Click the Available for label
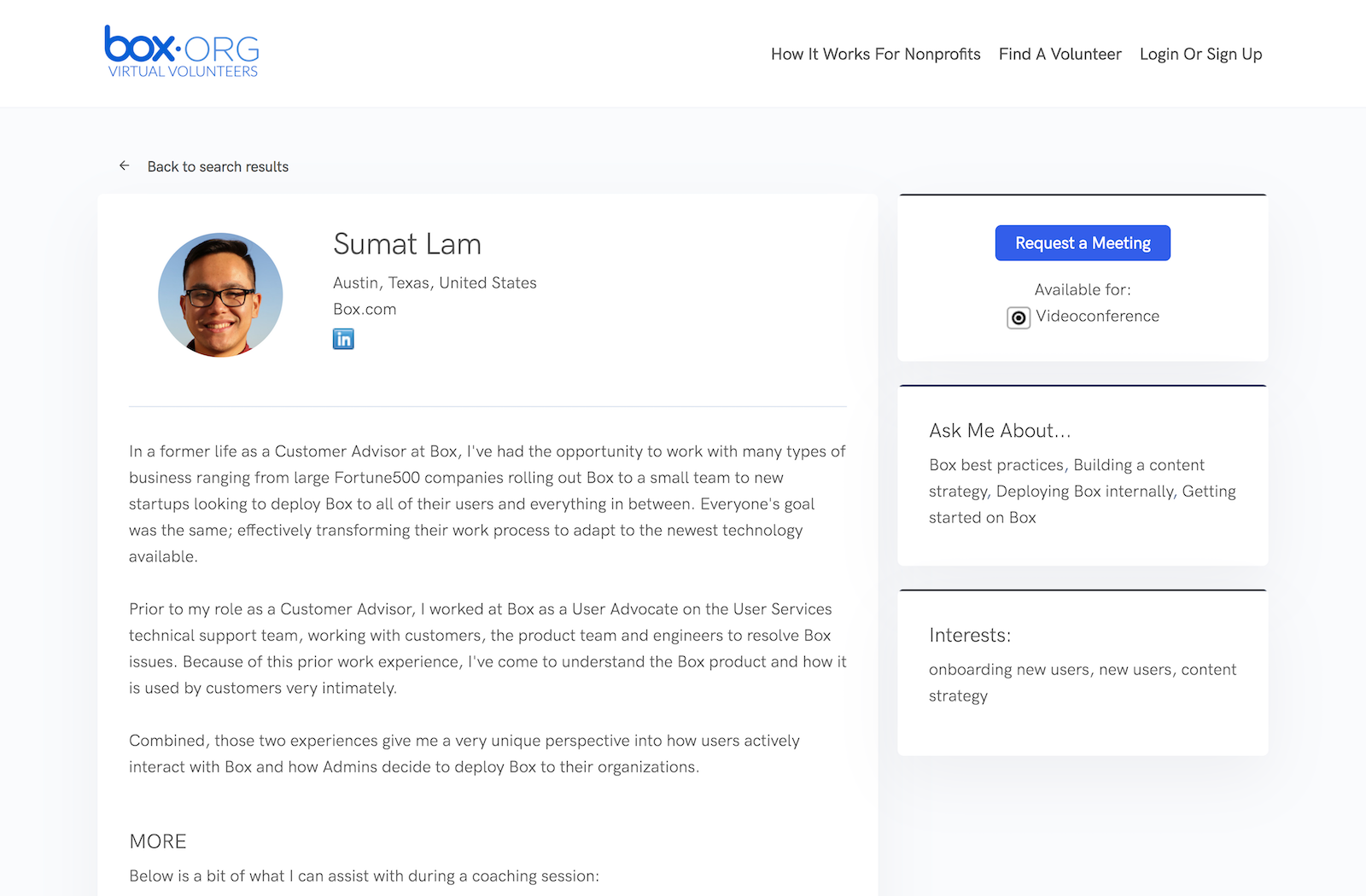The width and height of the screenshot is (1366, 896). 1083,289
